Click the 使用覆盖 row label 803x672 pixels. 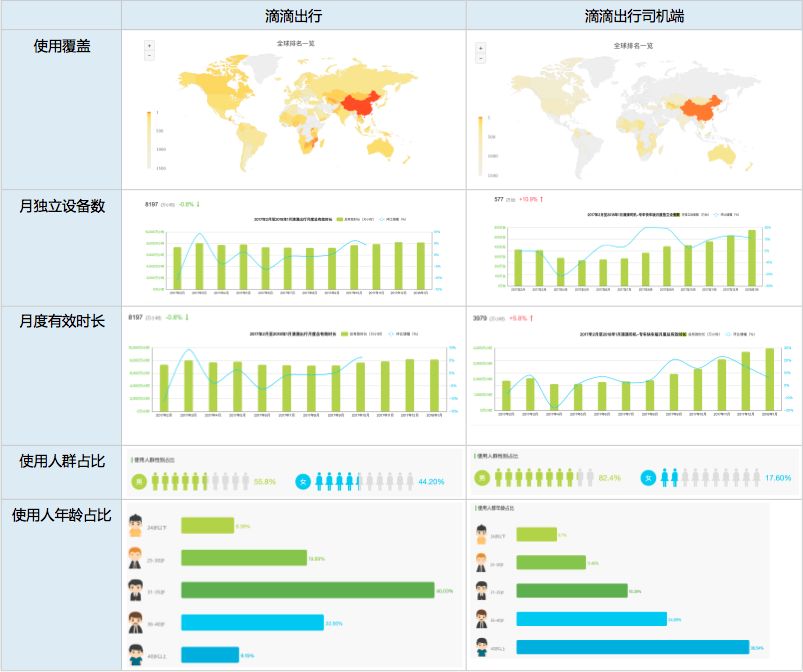tap(62, 46)
